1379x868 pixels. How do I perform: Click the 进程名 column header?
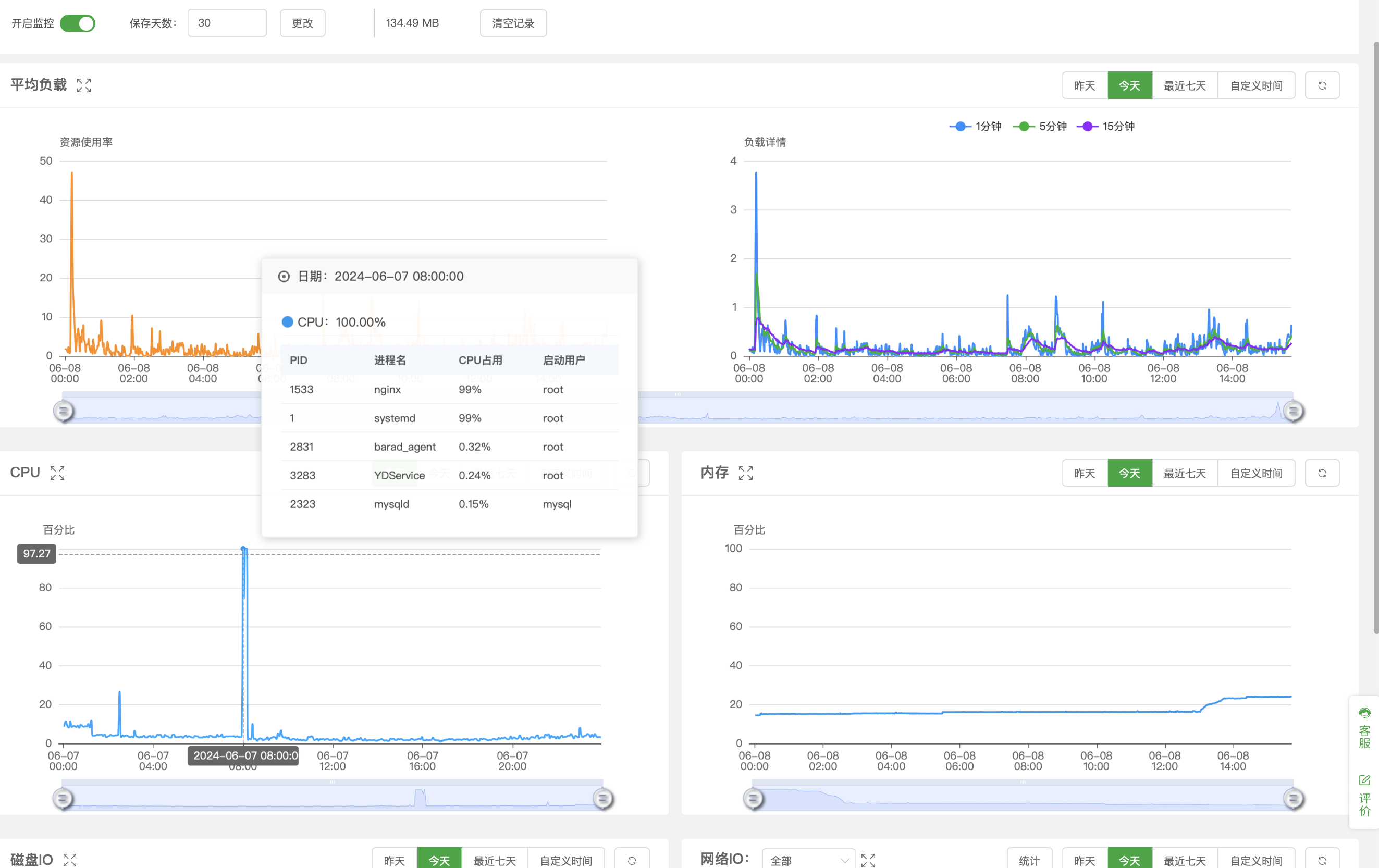(x=390, y=360)
